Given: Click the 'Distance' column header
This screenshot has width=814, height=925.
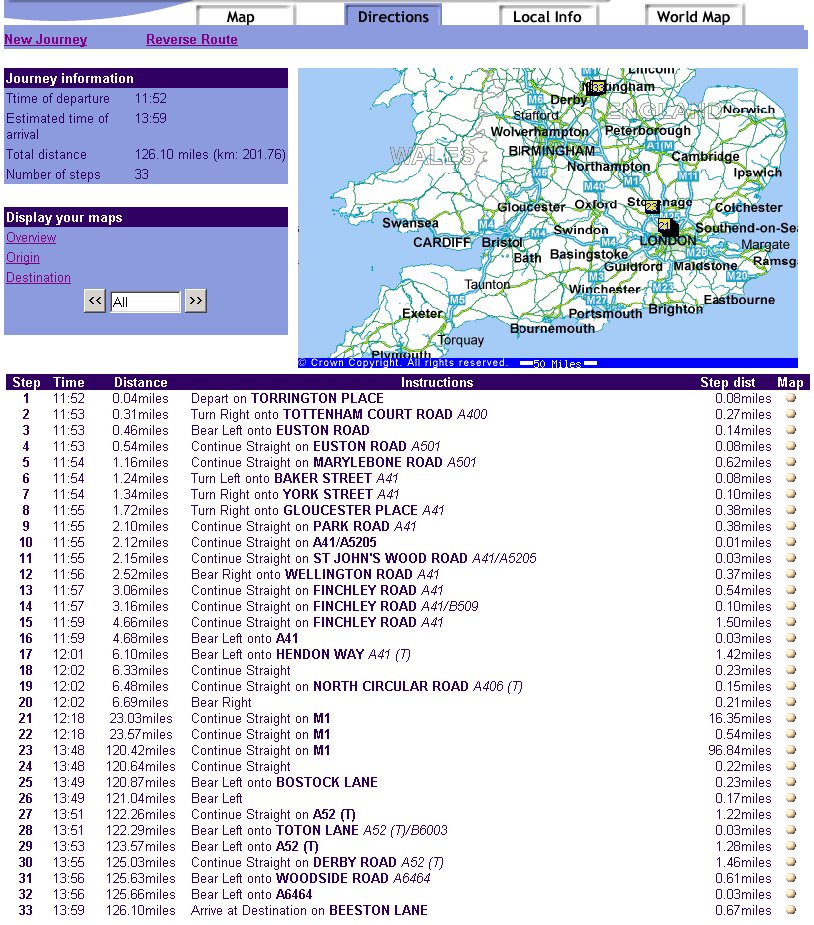Looking at the screenshot, I should [x=141, y=382].
